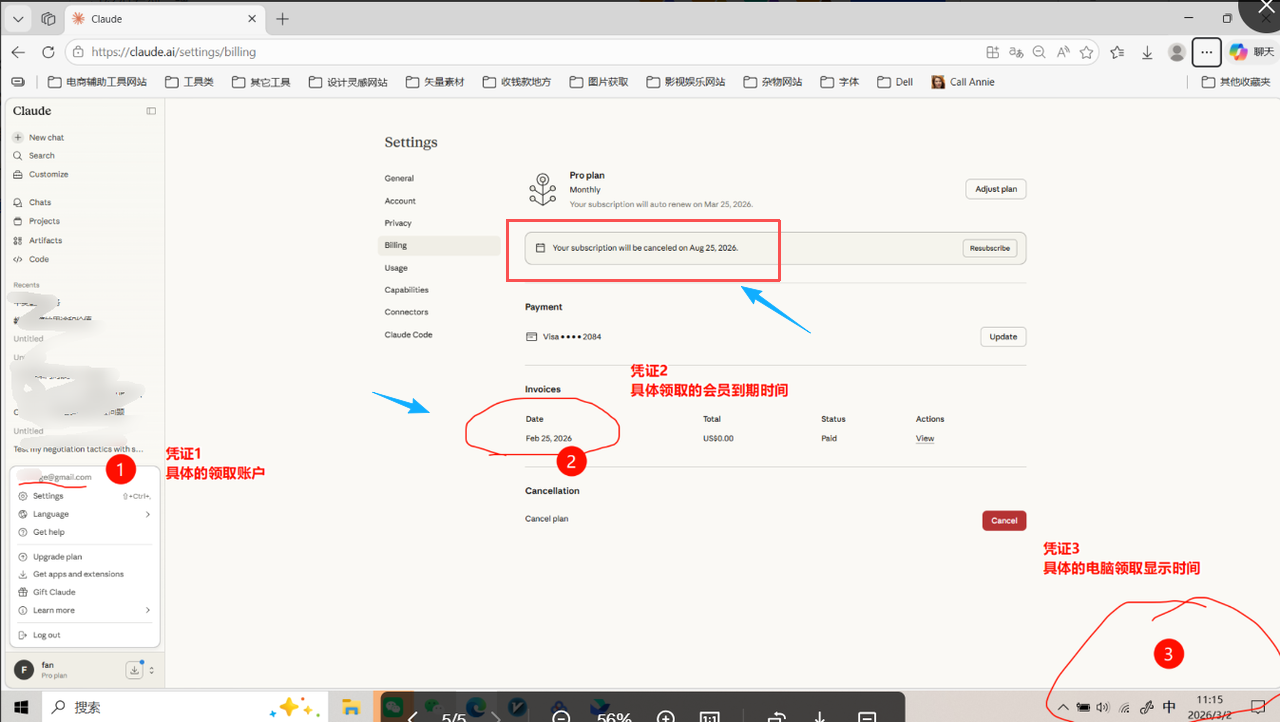The image size is (1280, 722).
Task: Open the General settings section
Action: [x=399, y=178]
